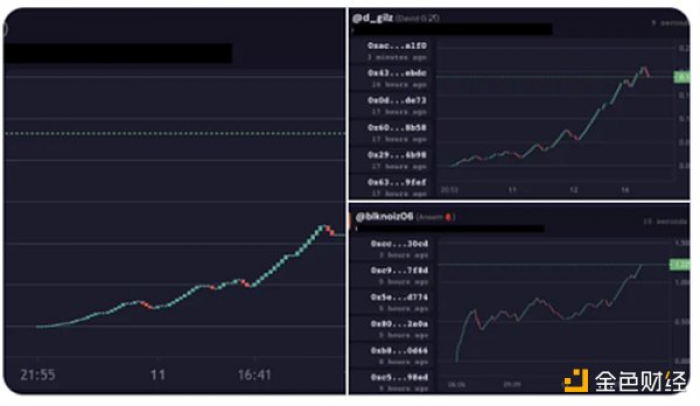Click the peak of the large chart's price line
Screen dimensions: 700x406
[323, 227]
